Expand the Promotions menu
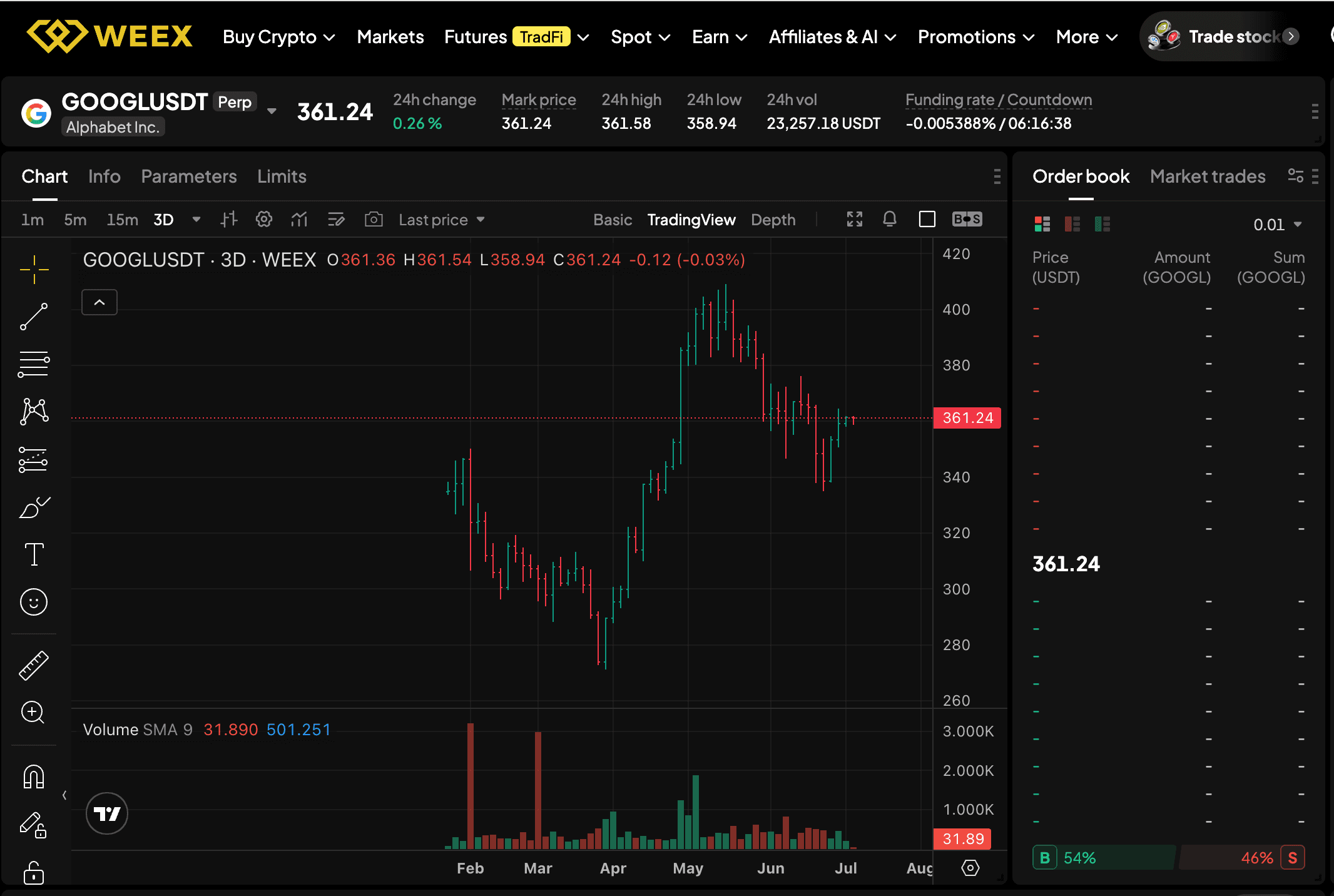 click(x=976, y=37)
